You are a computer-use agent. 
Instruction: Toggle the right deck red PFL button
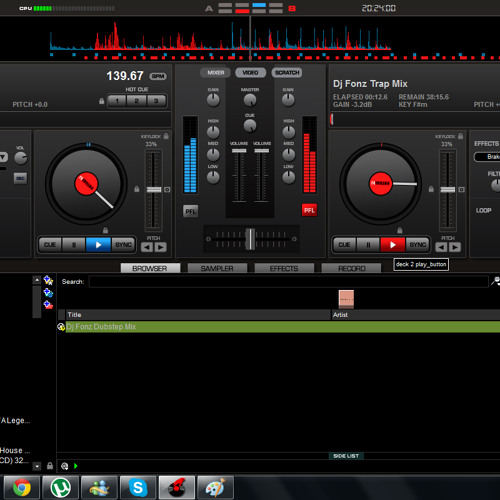point(309,210)
